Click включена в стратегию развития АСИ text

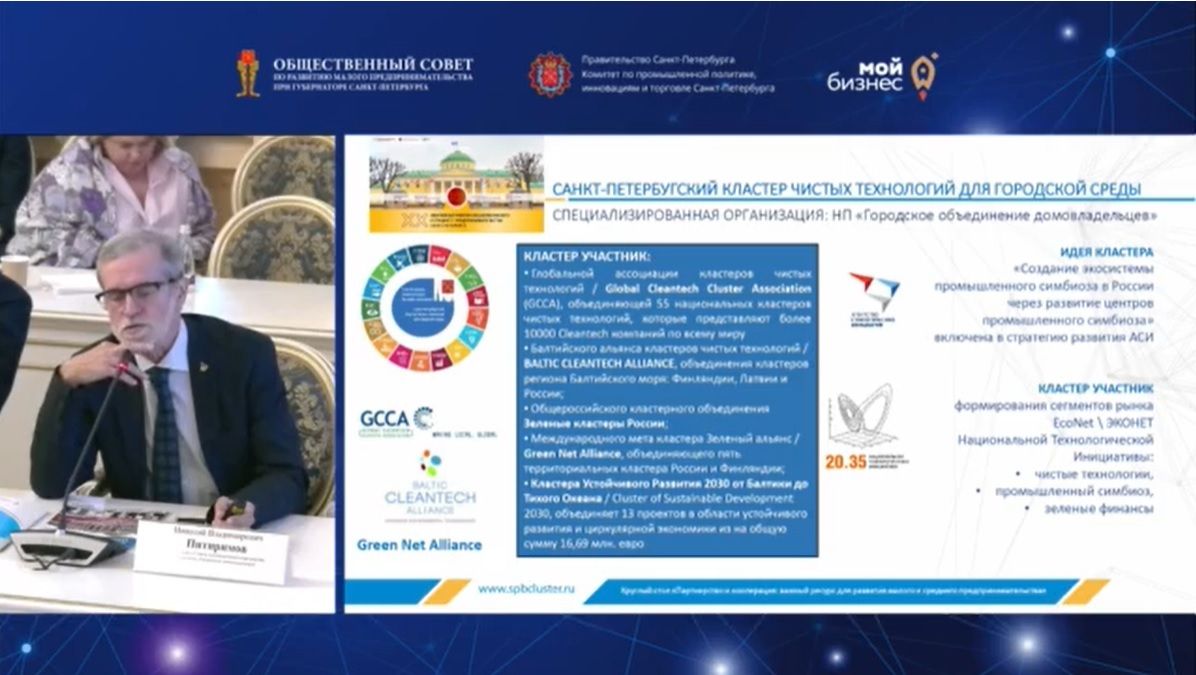[x=1043, y=337]
